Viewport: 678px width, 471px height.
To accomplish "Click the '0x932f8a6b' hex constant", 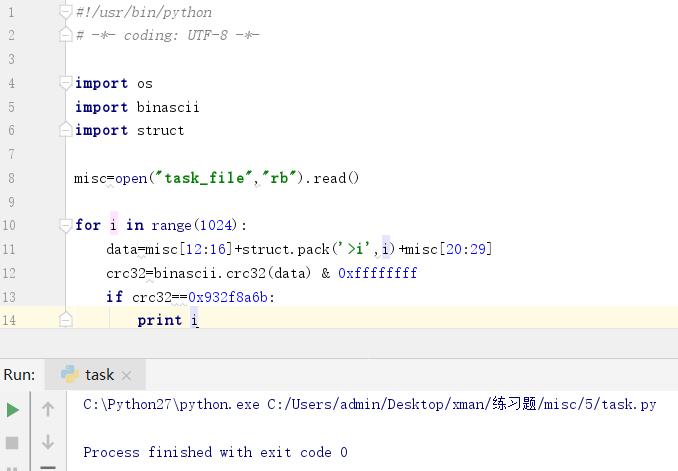I will (228, 297).
